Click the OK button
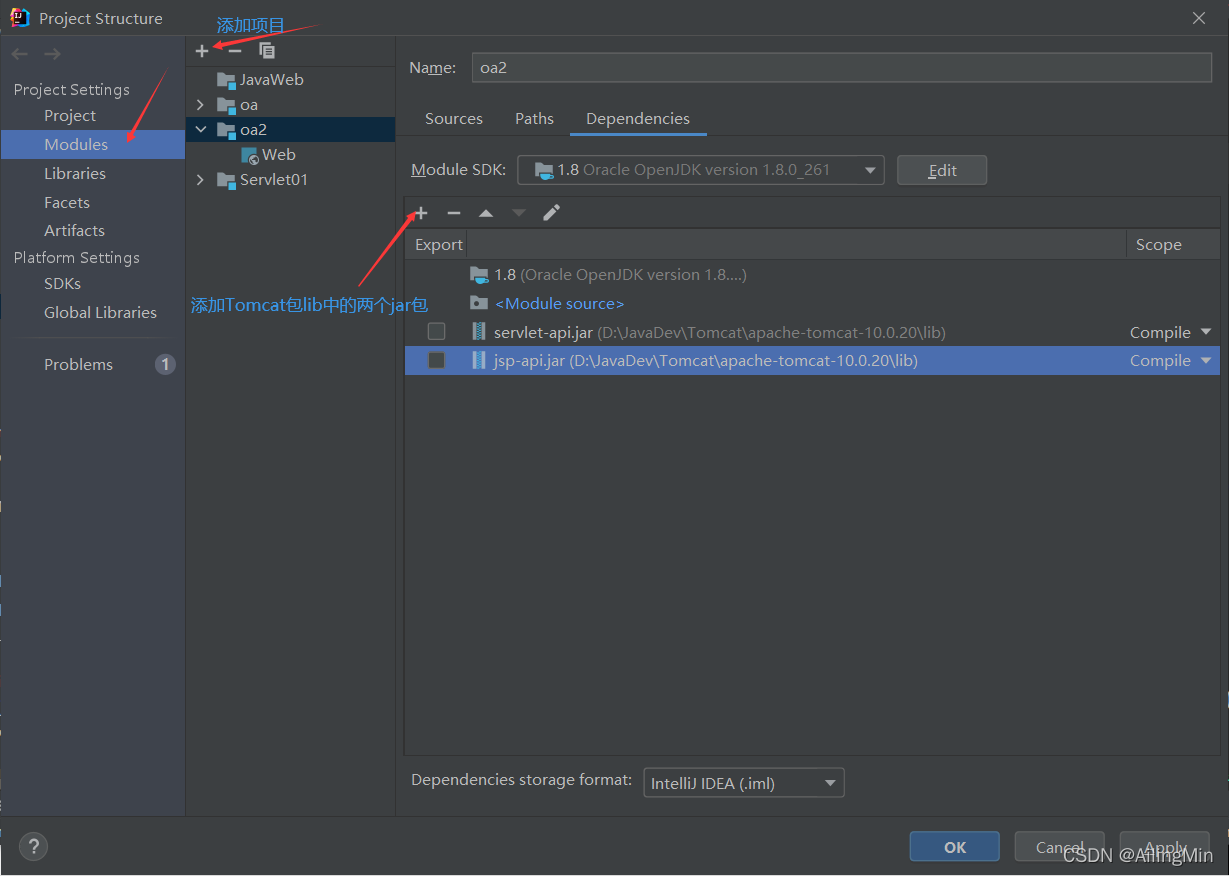Image resolution: width=1229 pixels, height=876 pixels. pyautogui.click(x=955, y=847)
